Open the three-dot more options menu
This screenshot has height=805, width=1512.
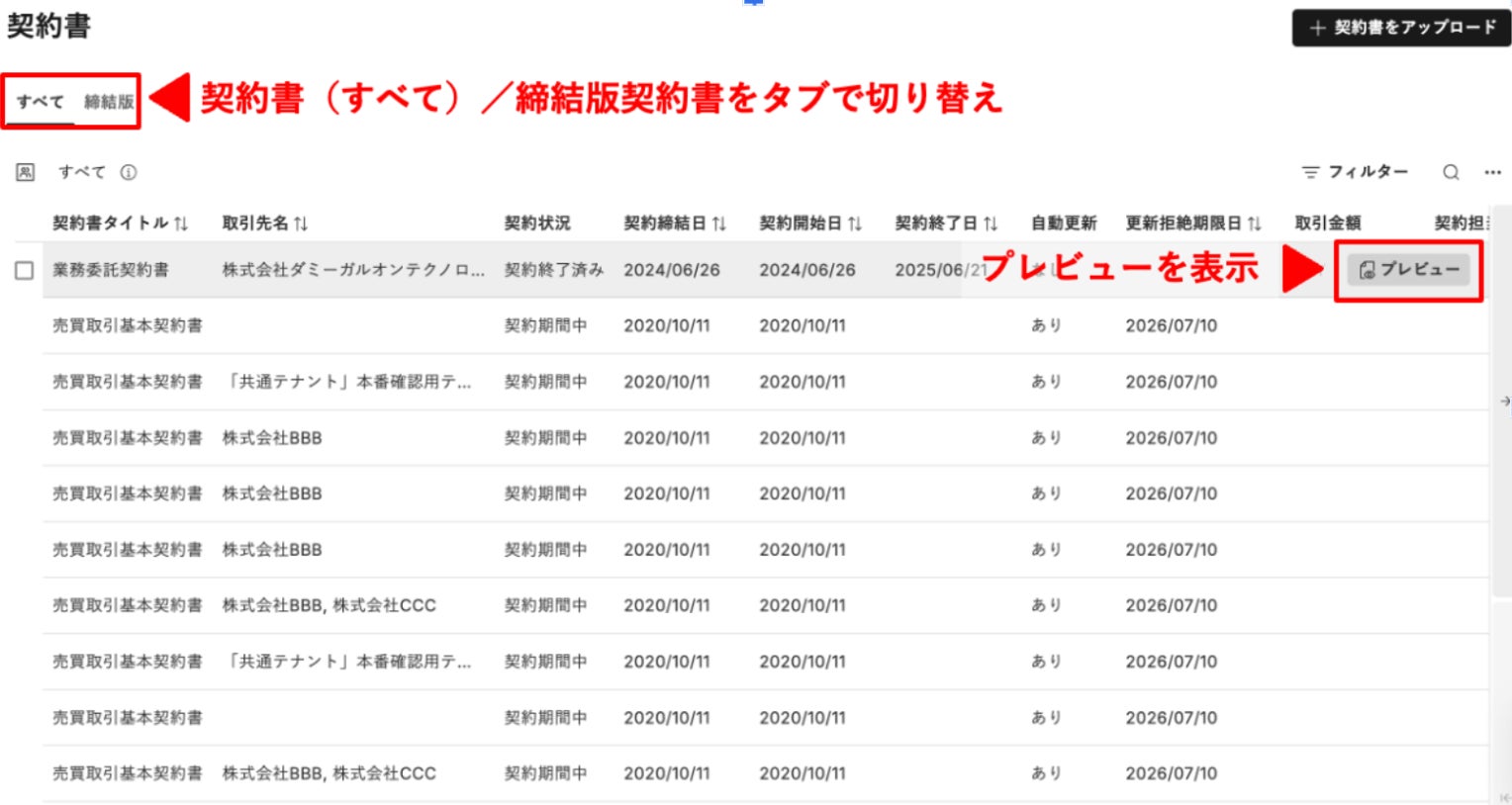coord(1493,172)
